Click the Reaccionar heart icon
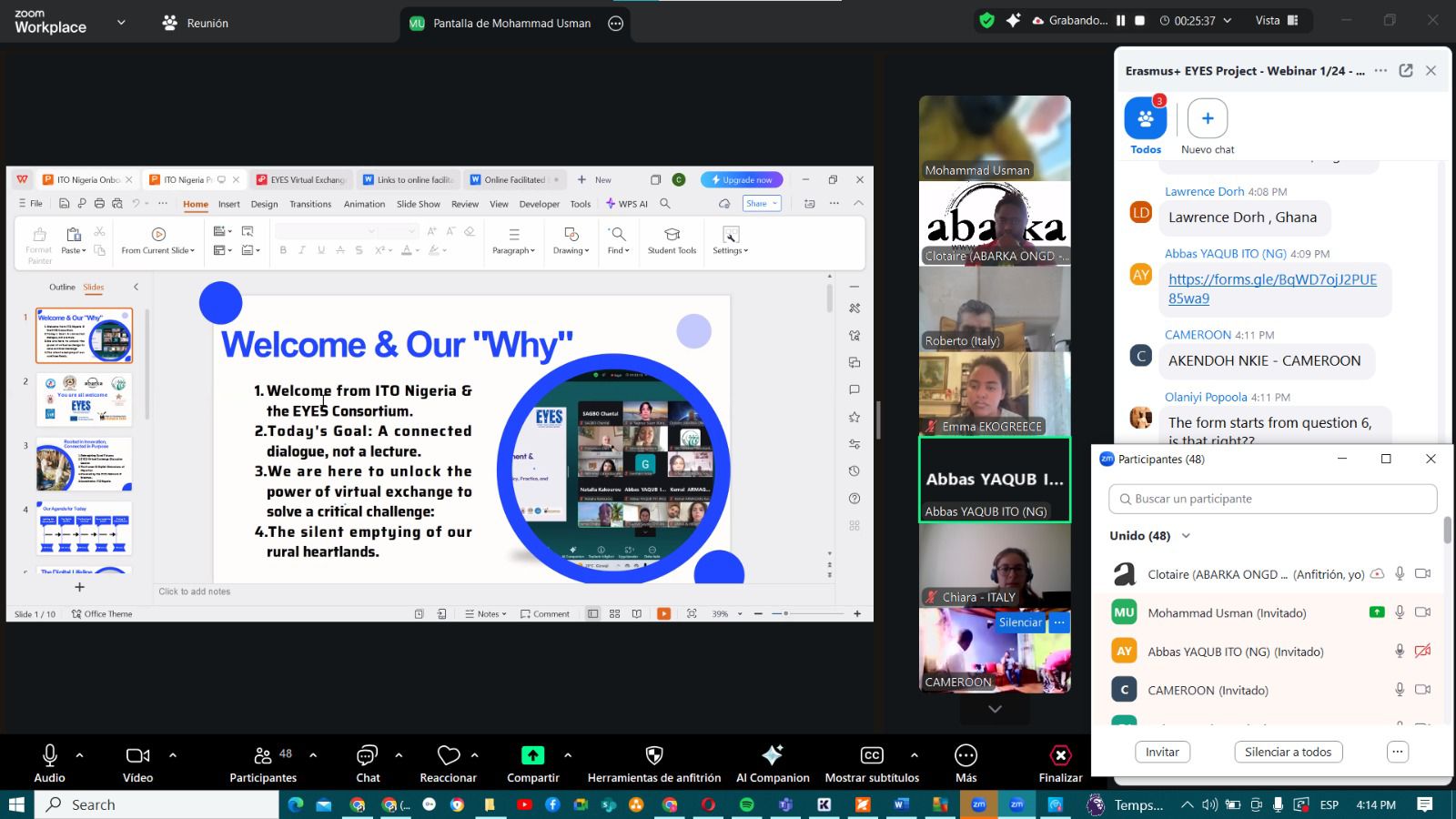 (x=448, y=755)
